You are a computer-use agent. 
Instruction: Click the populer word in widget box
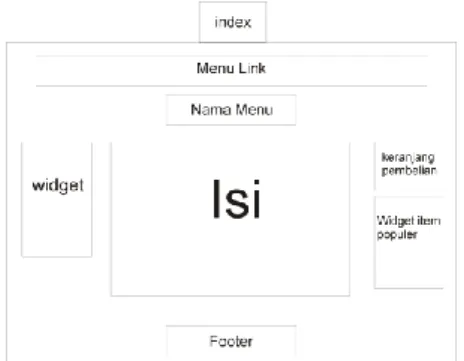pyautogui.click(x=397, y=234)
